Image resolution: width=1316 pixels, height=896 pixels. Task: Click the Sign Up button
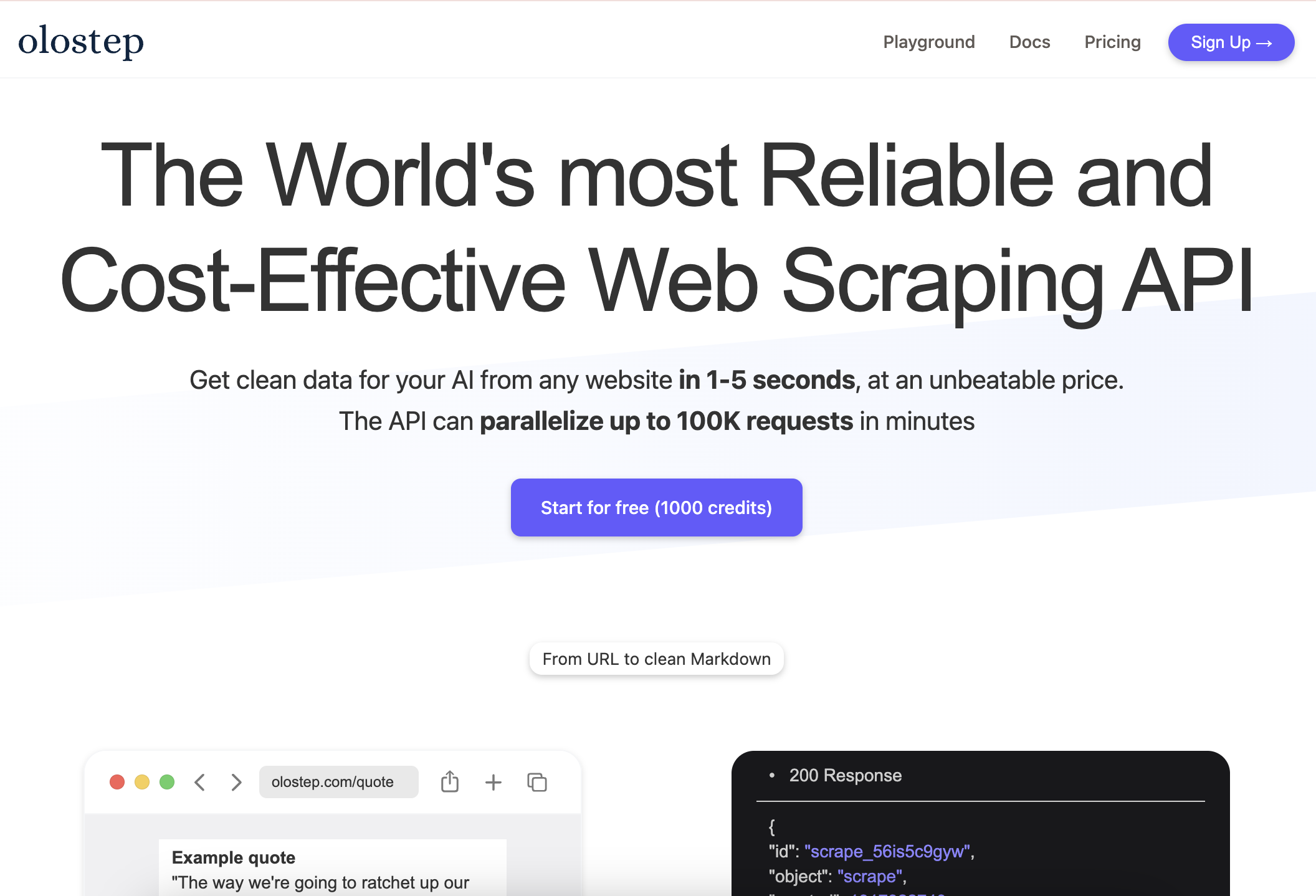click(1231, 42)
